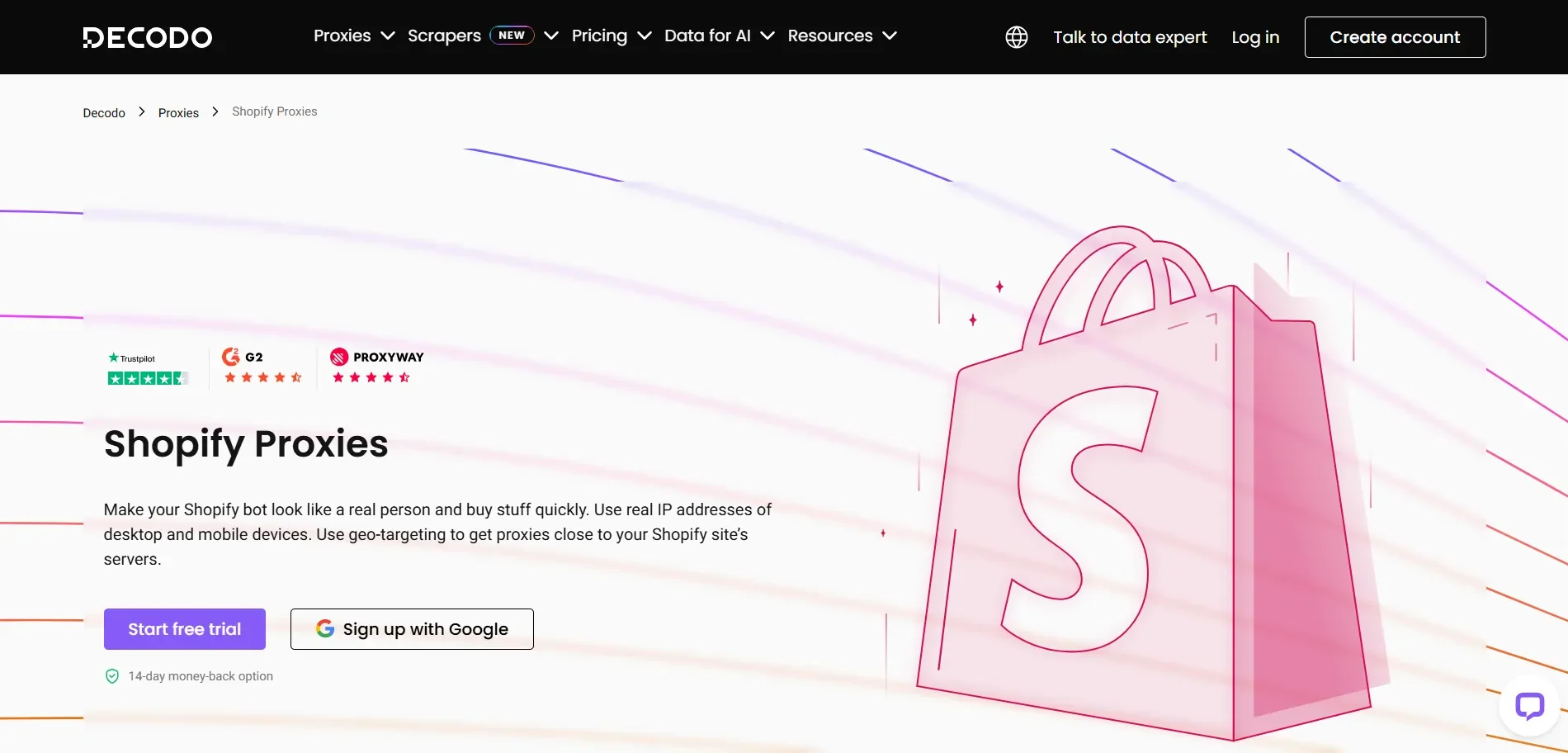
Task: Expand the Resources menu chevron
Action: click(x=890, y=36)
